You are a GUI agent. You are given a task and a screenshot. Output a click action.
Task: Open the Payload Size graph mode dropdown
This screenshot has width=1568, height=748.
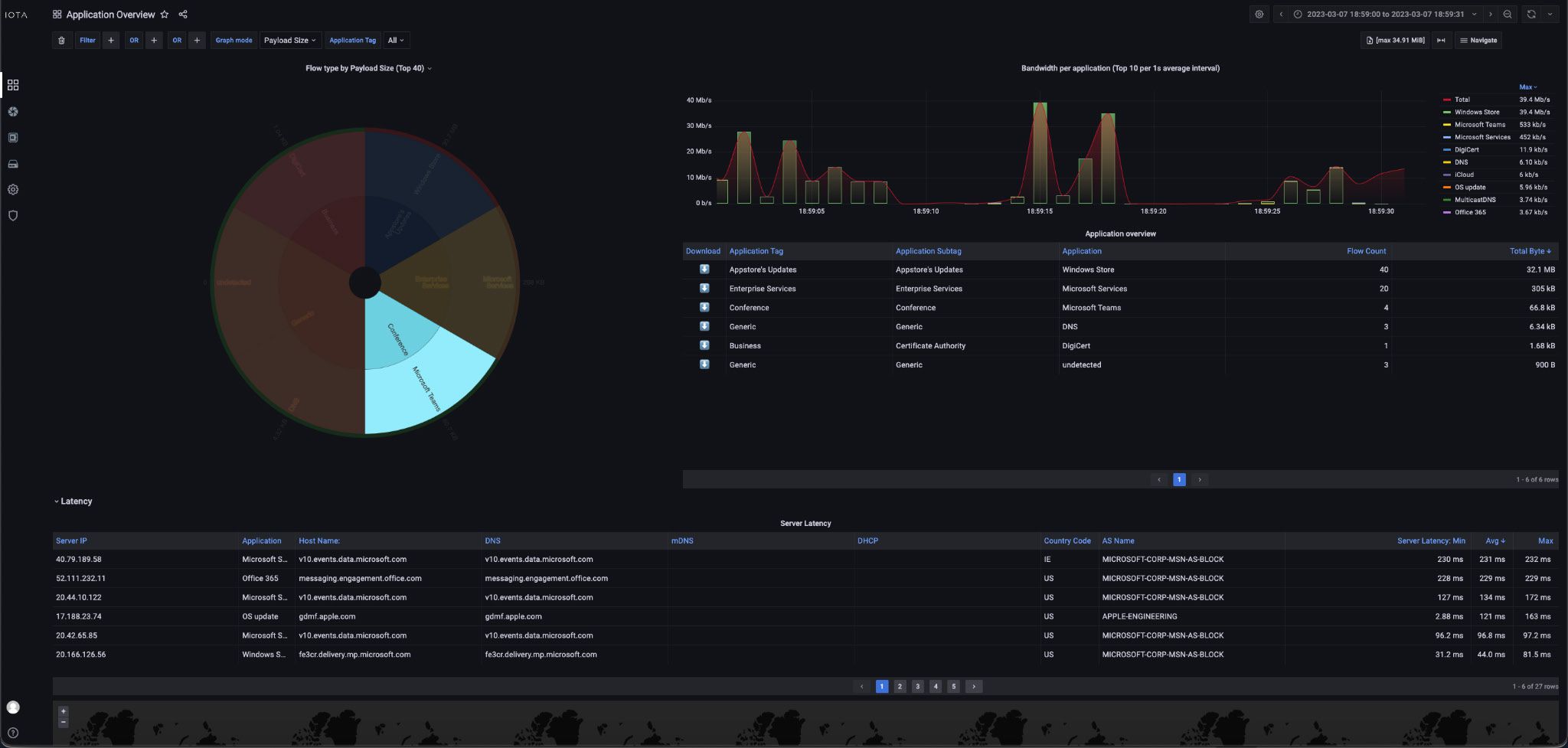point(289,41)
